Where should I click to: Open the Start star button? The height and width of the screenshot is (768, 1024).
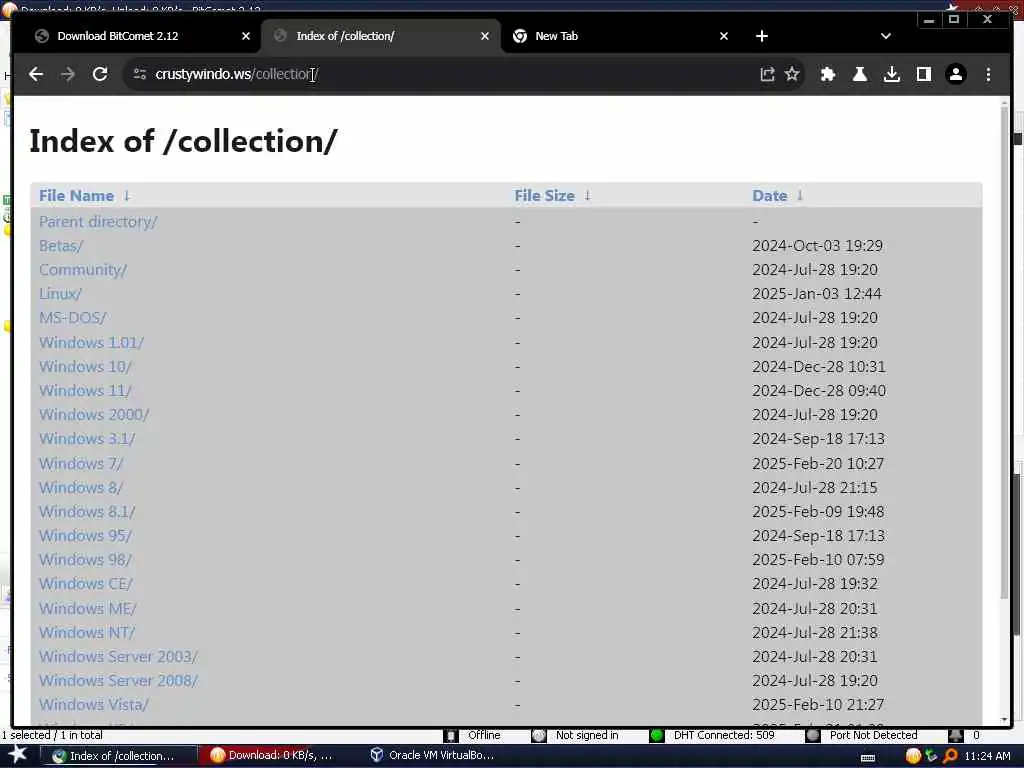click(17, 755)
